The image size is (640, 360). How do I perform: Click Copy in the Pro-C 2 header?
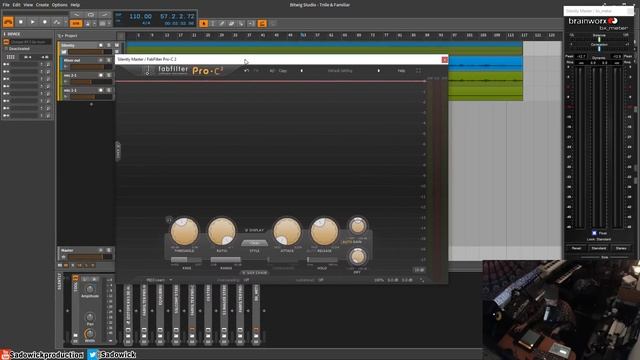(282, 71)
